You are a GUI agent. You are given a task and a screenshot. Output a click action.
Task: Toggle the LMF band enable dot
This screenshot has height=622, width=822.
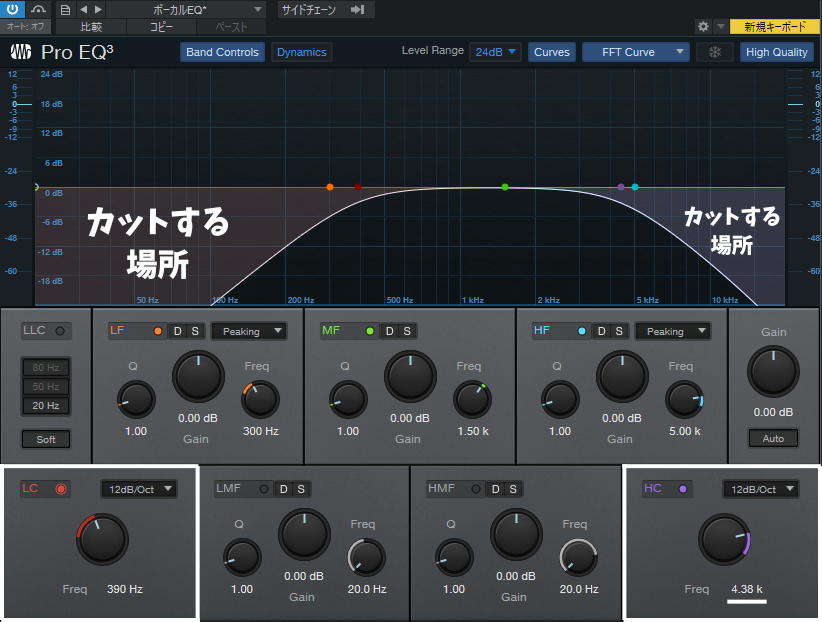(x=264, y=489)
